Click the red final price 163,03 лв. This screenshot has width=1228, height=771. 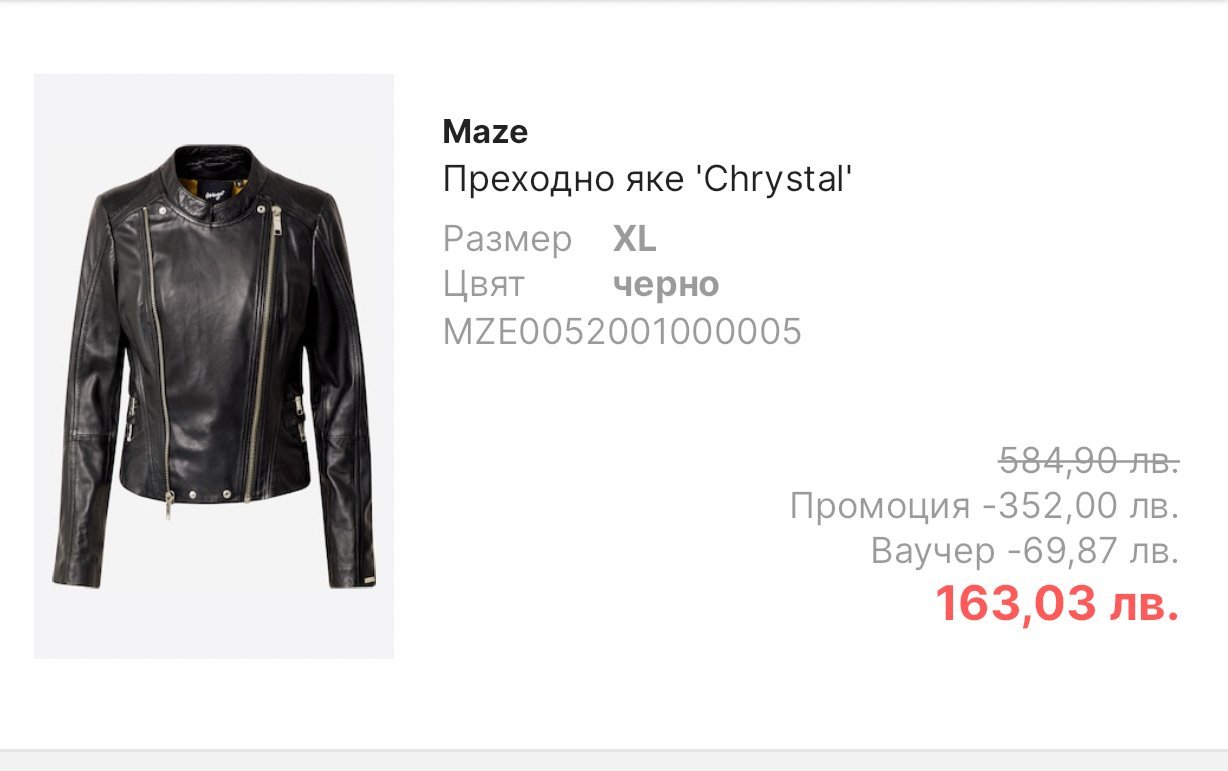pyautogui.click(x=1057, y=604)
